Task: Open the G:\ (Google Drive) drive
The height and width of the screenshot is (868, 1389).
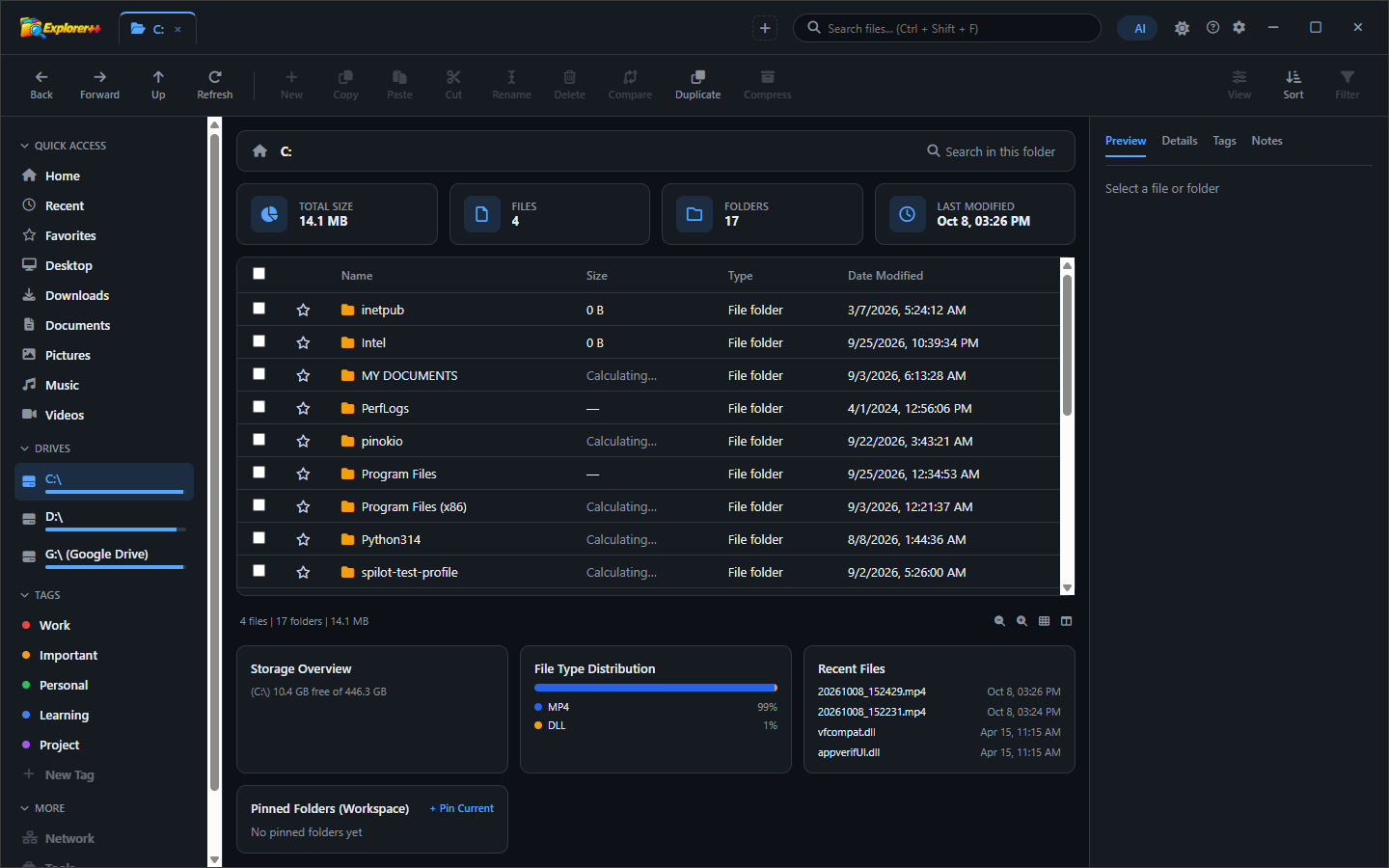Action: click(x=104, y=556)
